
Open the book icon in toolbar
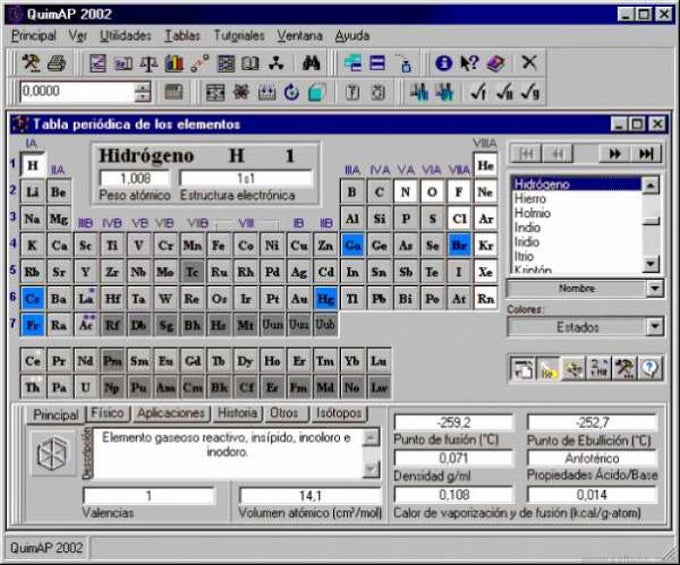click(x=250, y=63)
